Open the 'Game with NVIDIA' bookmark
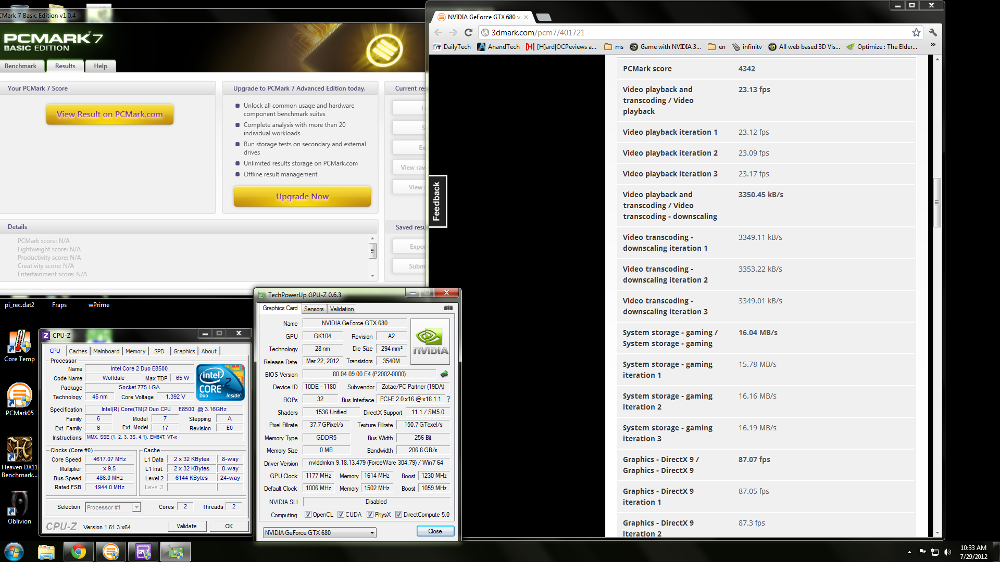Screen dimensions: 1000x562 (x=665, y=47)
